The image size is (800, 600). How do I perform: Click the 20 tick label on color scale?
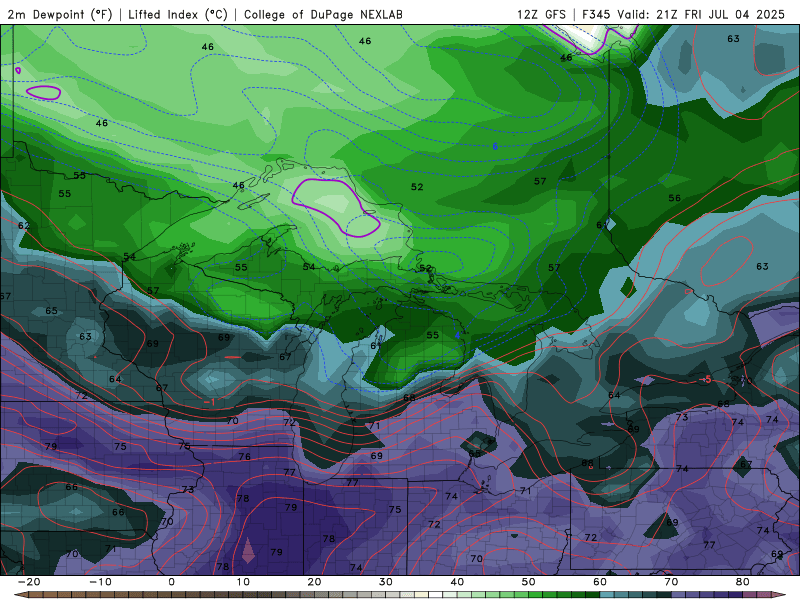pyautogui.click(x=314, y=582)
